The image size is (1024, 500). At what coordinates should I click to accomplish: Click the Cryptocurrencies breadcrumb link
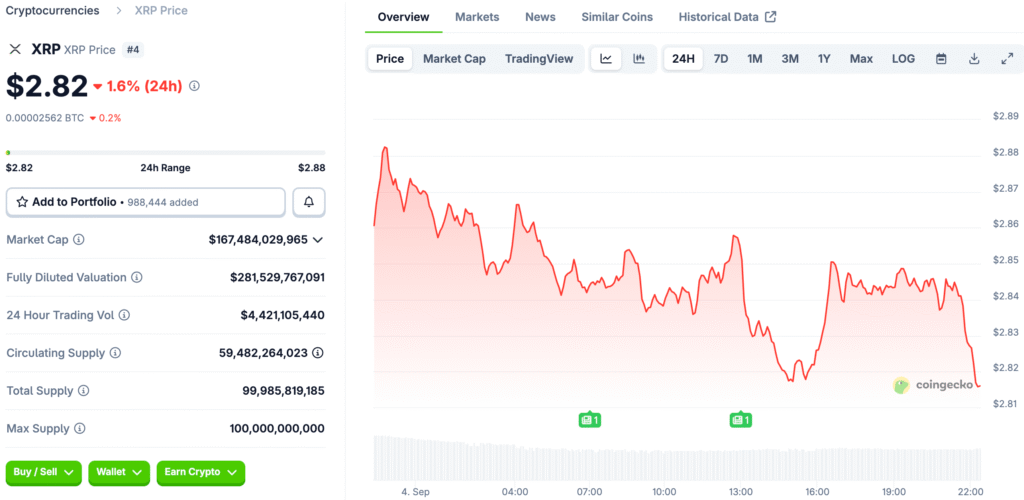[x=53, y=10]
